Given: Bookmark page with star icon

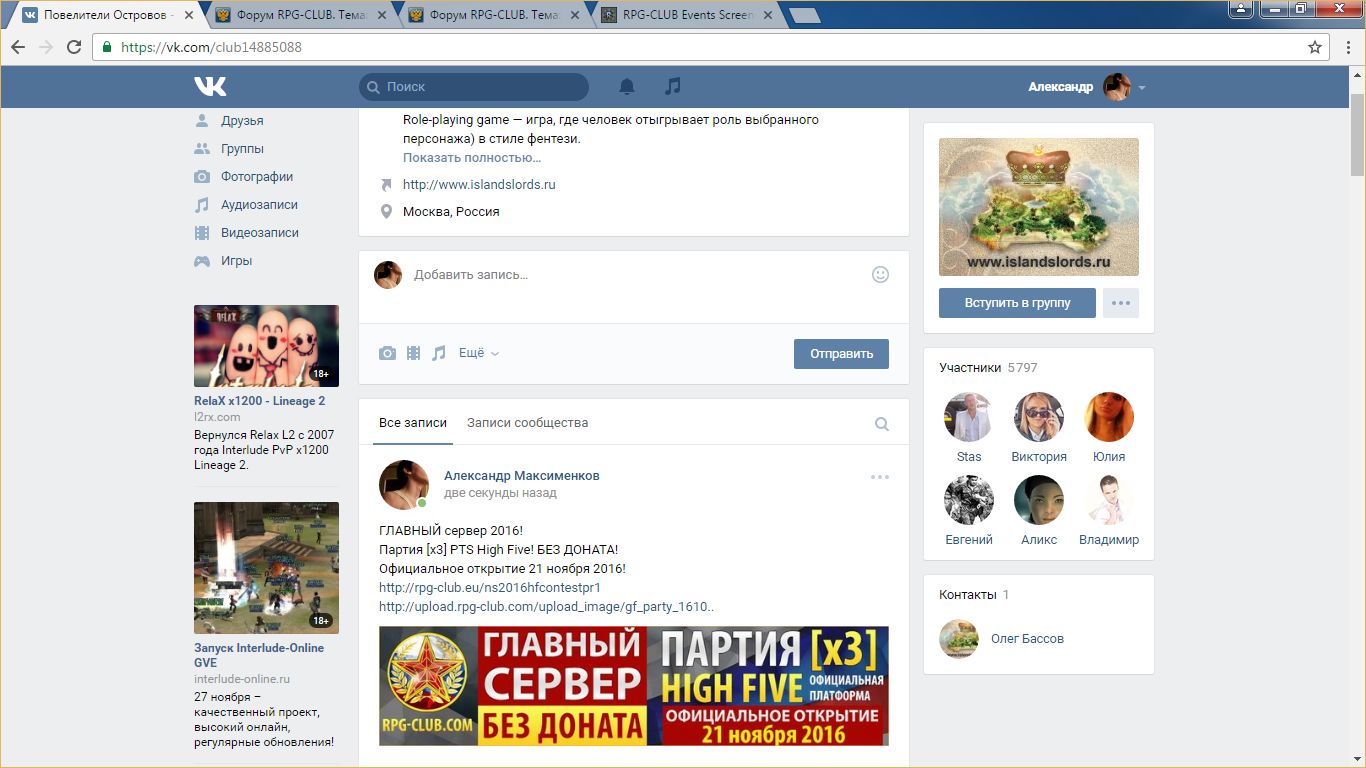Looking at the screenshot, I should [x=1315, y=47].
